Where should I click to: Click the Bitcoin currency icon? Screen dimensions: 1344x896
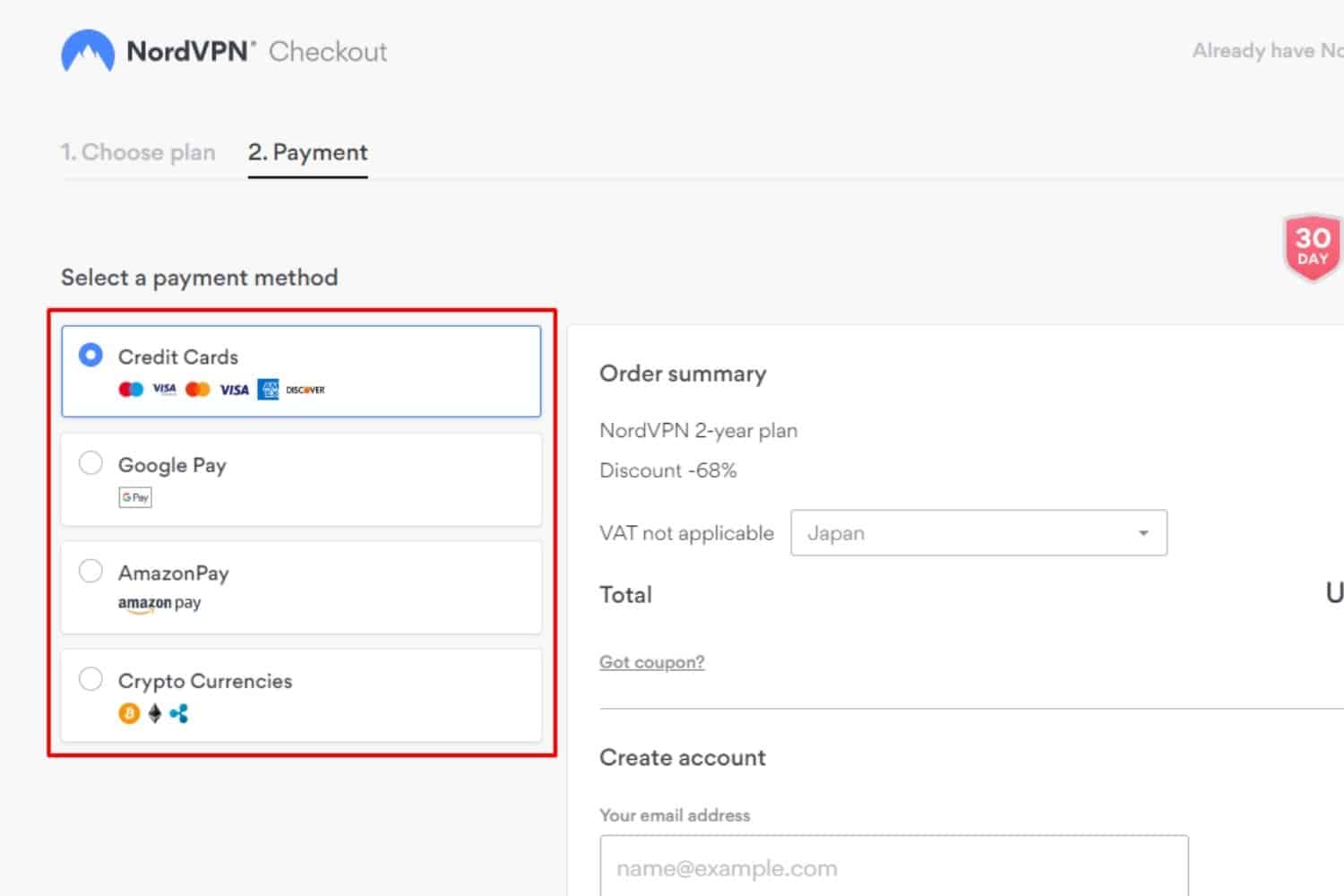(x=128, y=712)
